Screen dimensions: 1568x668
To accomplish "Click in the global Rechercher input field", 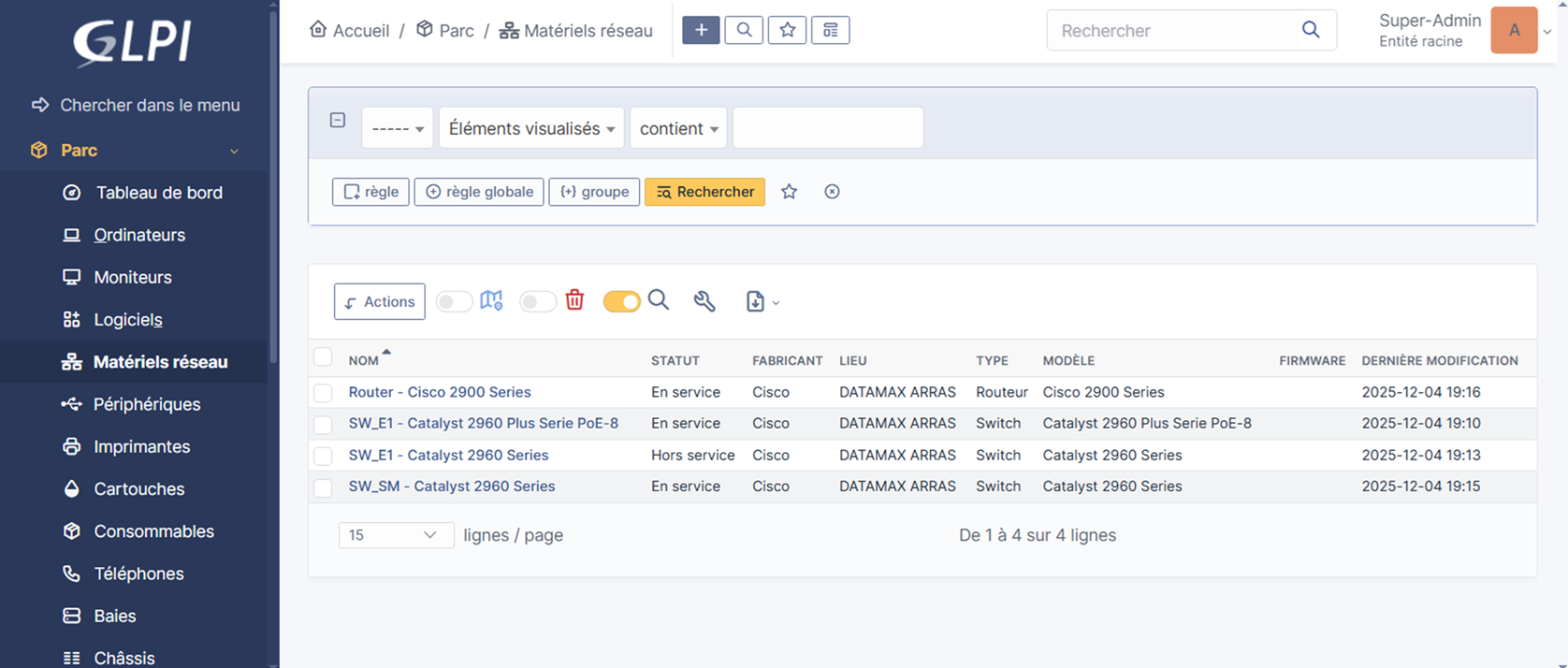I will pyautogui.click(x=1174, y=30).
